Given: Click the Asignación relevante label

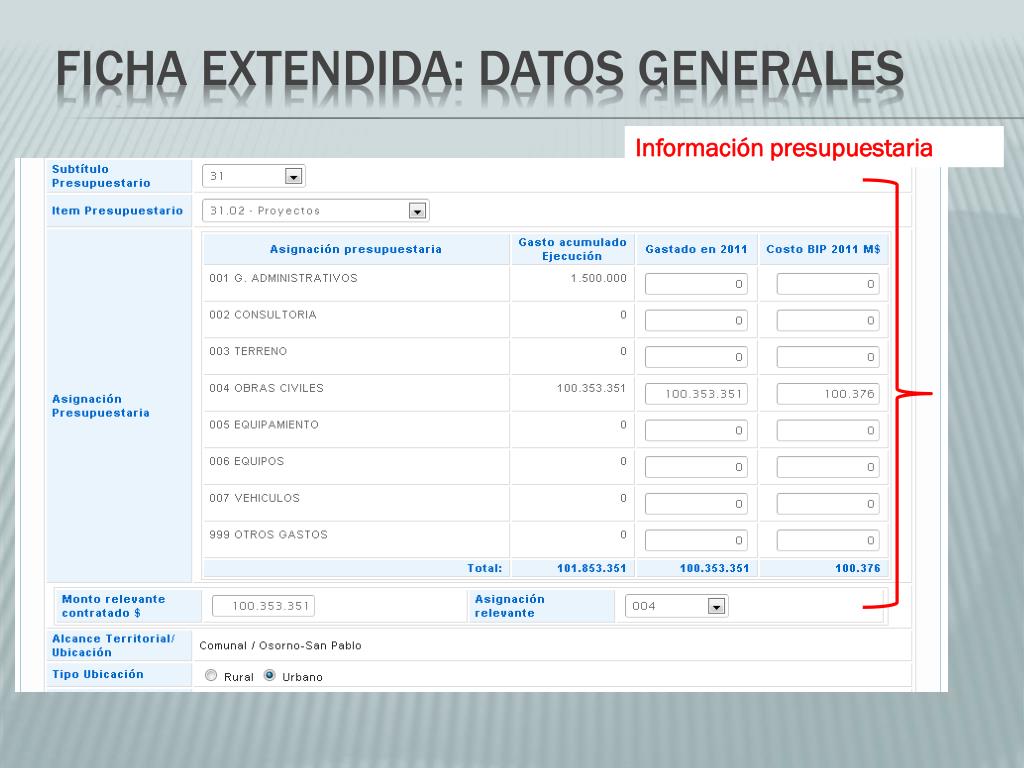Looking at the screenshot, I should click(509, 606).
